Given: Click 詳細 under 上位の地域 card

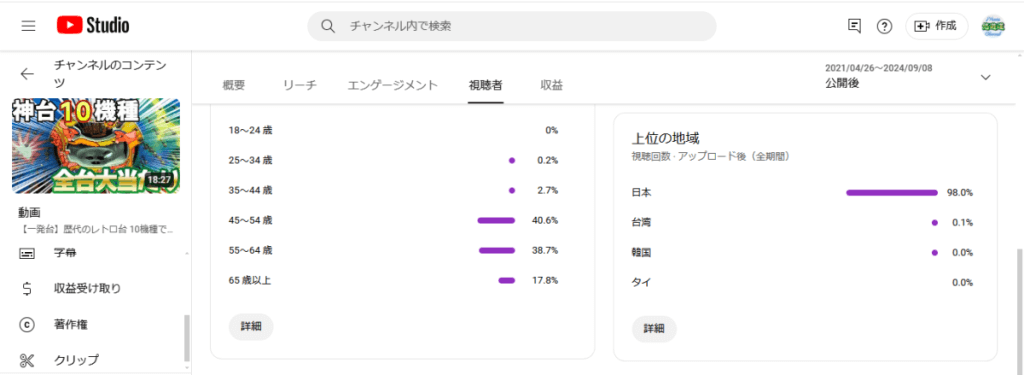Looking at the screenshot, I should (654, 329).
